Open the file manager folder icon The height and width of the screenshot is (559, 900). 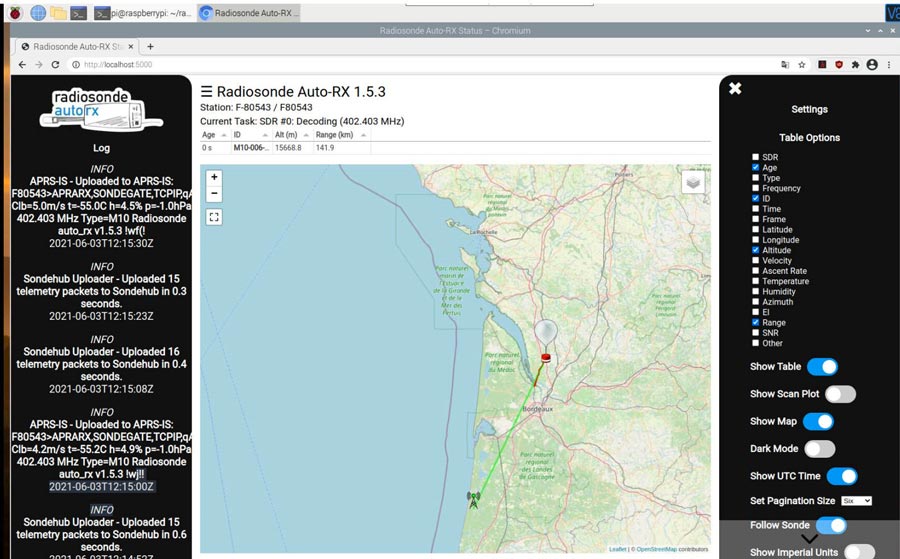pyautogui.click(x=58, y=13)
